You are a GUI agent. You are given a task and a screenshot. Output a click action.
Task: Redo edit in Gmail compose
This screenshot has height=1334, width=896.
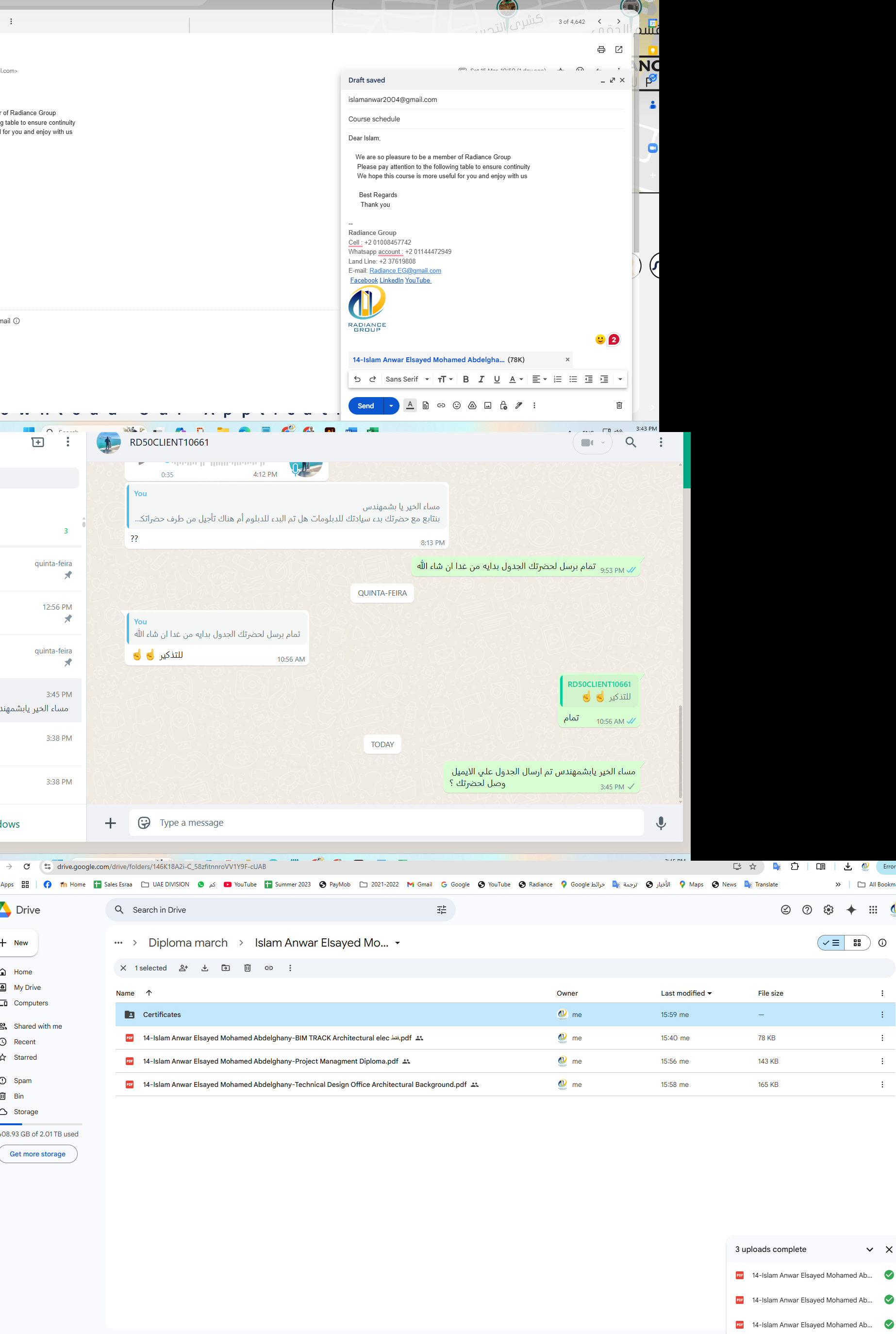(x=373, y=379)
